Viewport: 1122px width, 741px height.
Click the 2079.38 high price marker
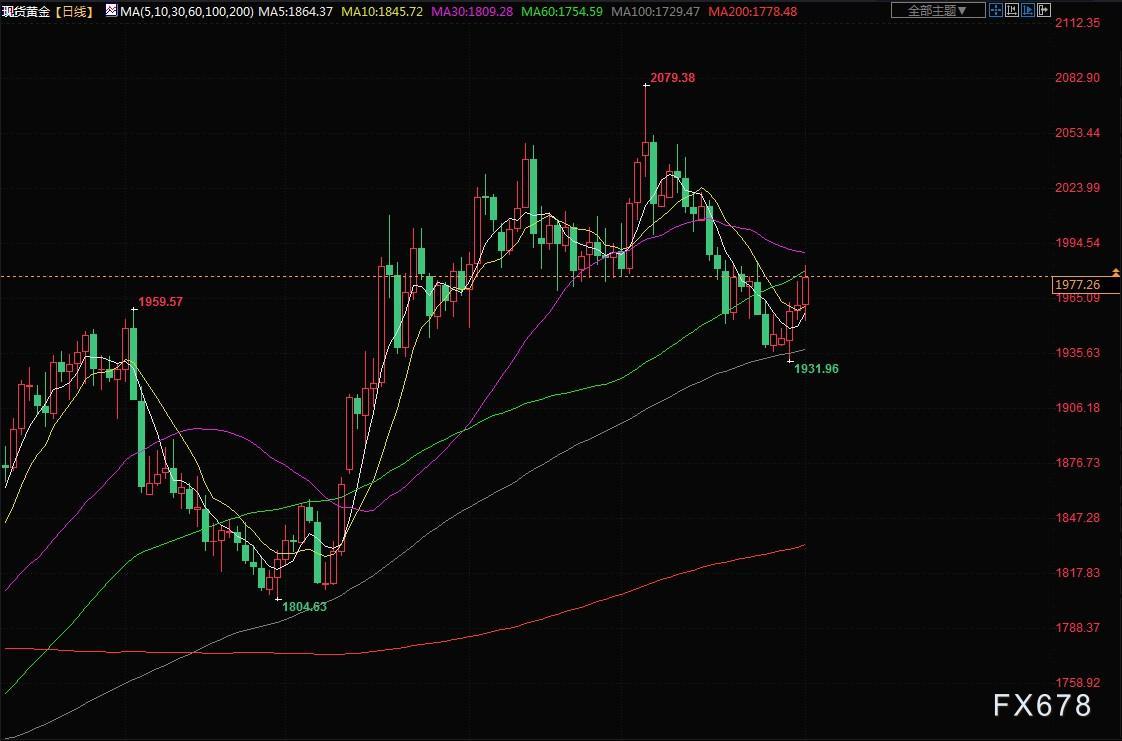point(673,77)
